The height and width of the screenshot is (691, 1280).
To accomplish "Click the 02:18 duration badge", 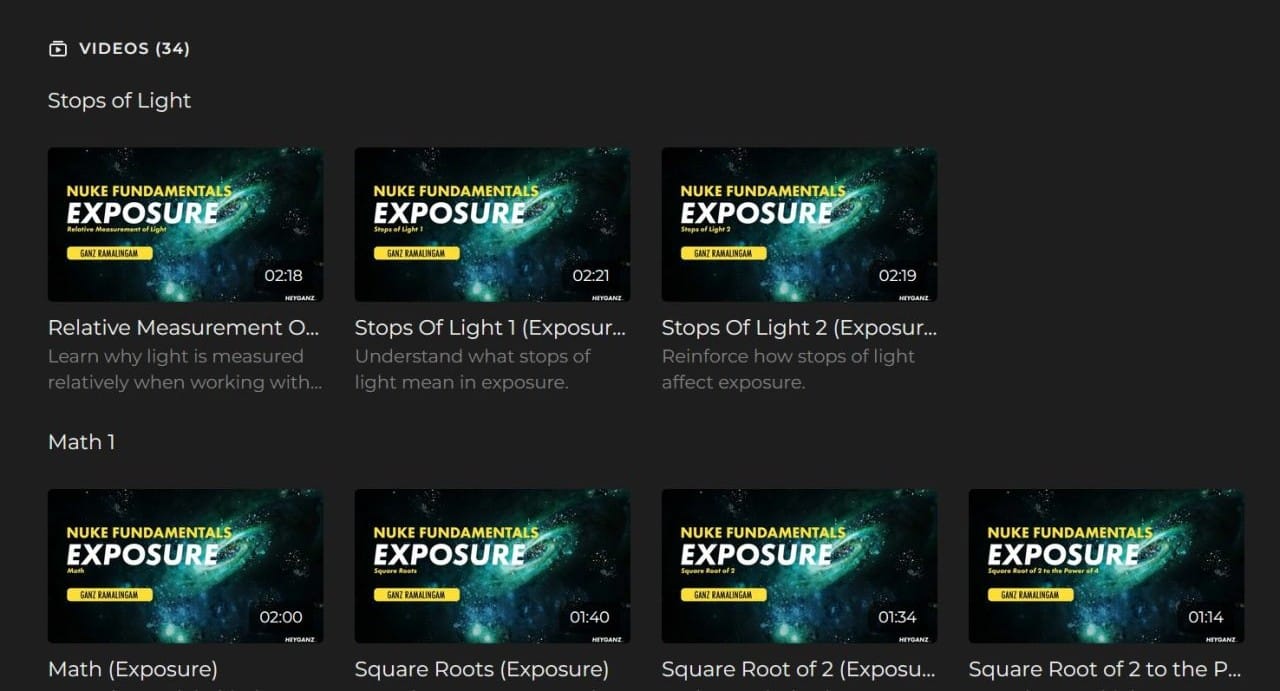I will click(x=283, y=275).
